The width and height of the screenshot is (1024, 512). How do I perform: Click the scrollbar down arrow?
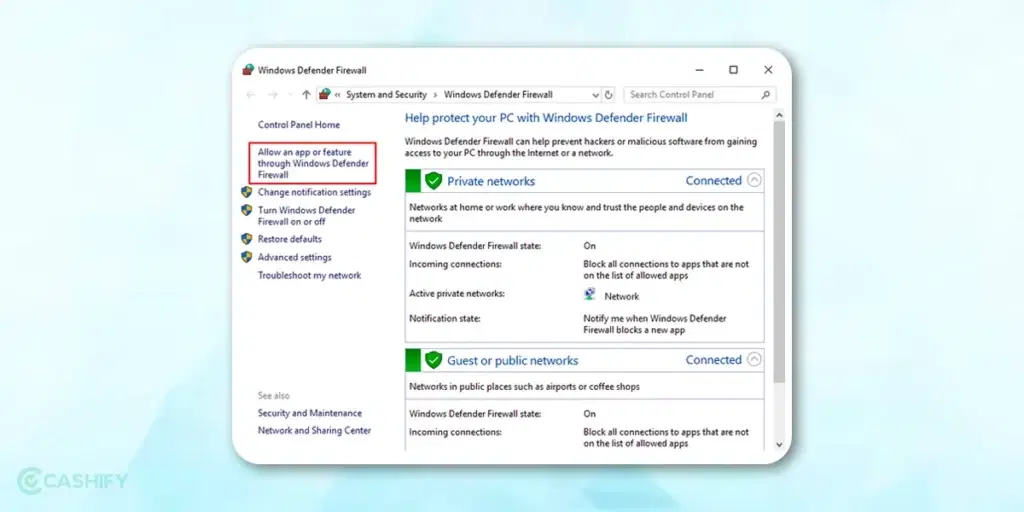tap(778, 444)
